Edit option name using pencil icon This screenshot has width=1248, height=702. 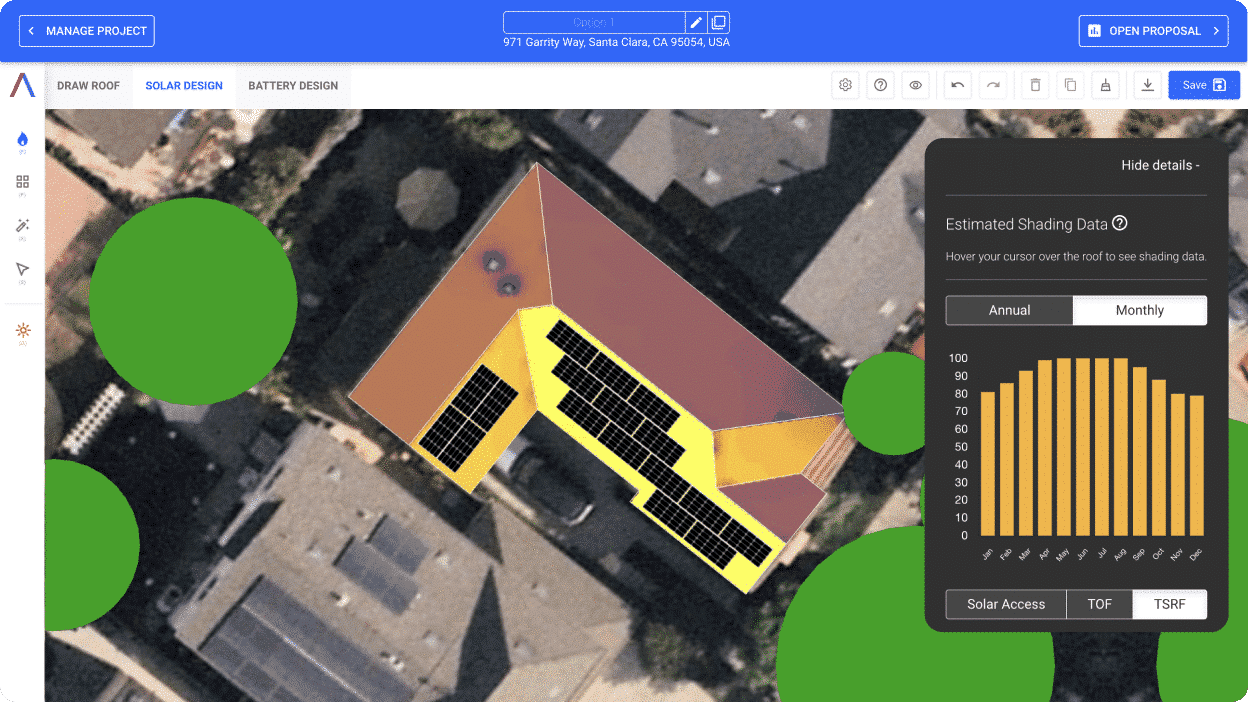pos(696,22)
